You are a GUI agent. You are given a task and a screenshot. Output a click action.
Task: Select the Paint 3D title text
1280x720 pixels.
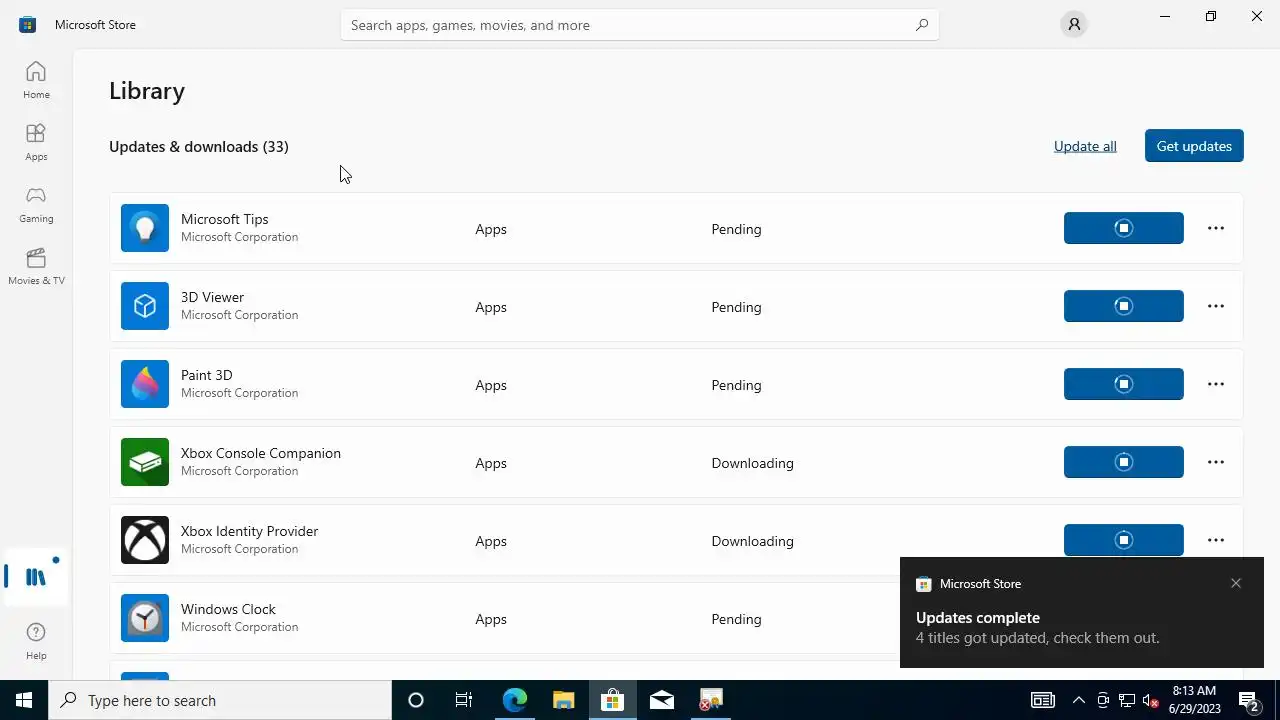[x=207, y=375]
